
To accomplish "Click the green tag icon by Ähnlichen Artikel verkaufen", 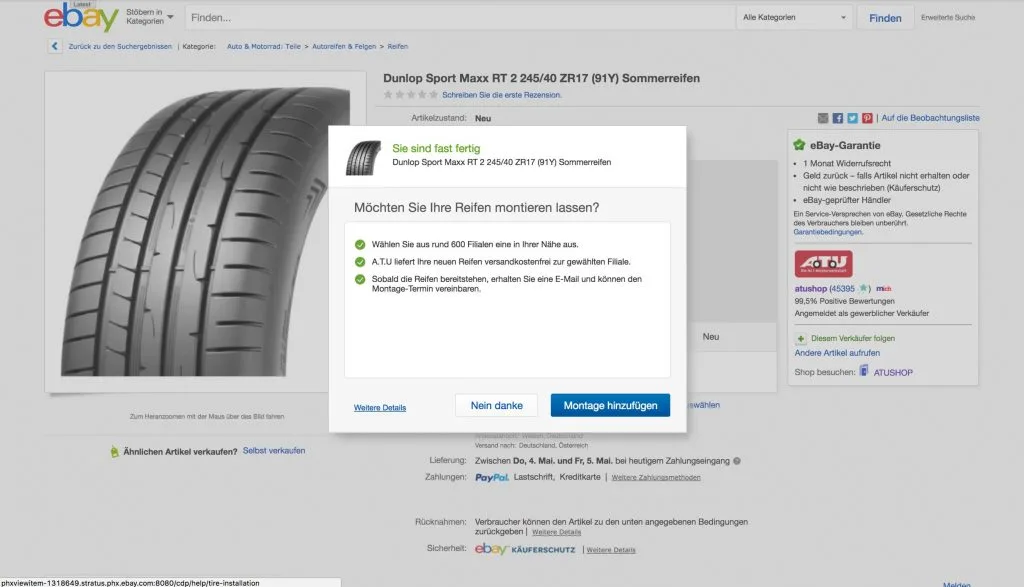I will click(x=115, y=451).
